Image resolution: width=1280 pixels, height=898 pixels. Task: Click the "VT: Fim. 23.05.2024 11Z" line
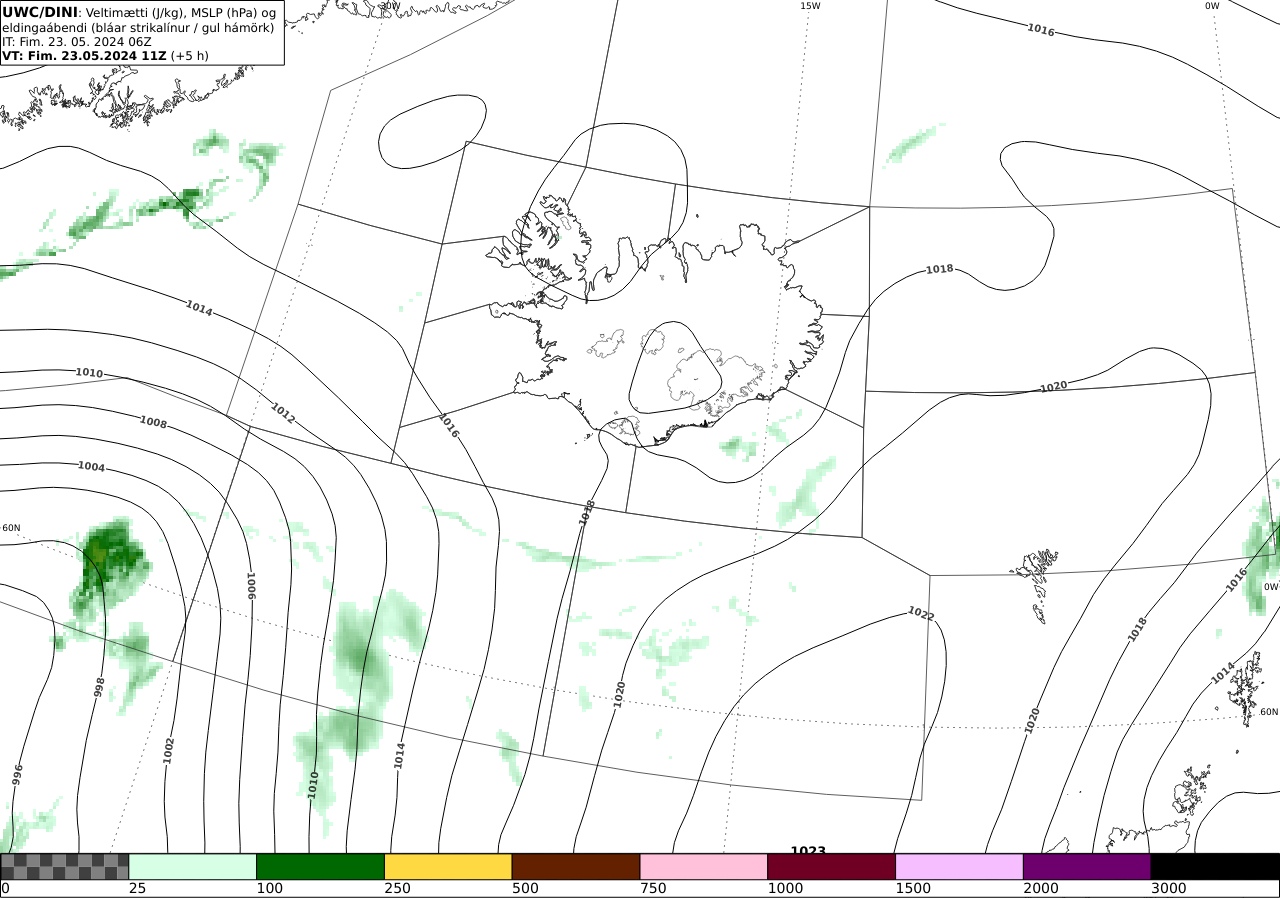[x=84, y=56]
